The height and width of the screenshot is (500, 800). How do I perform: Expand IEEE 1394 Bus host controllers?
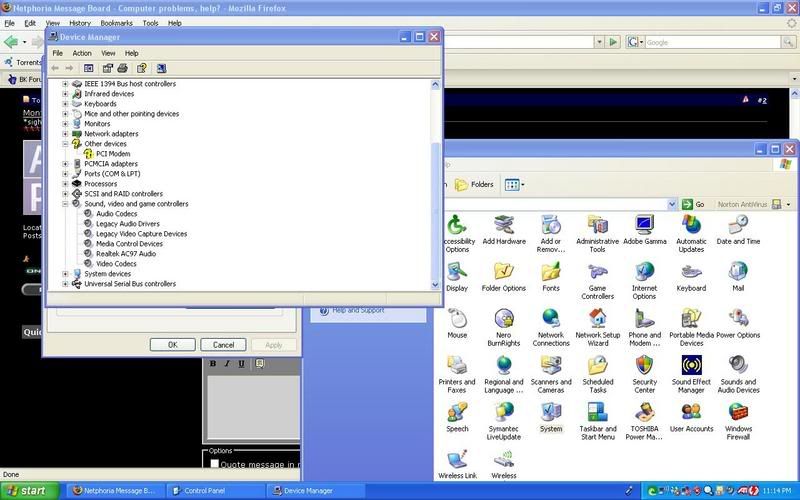[65, 84]
